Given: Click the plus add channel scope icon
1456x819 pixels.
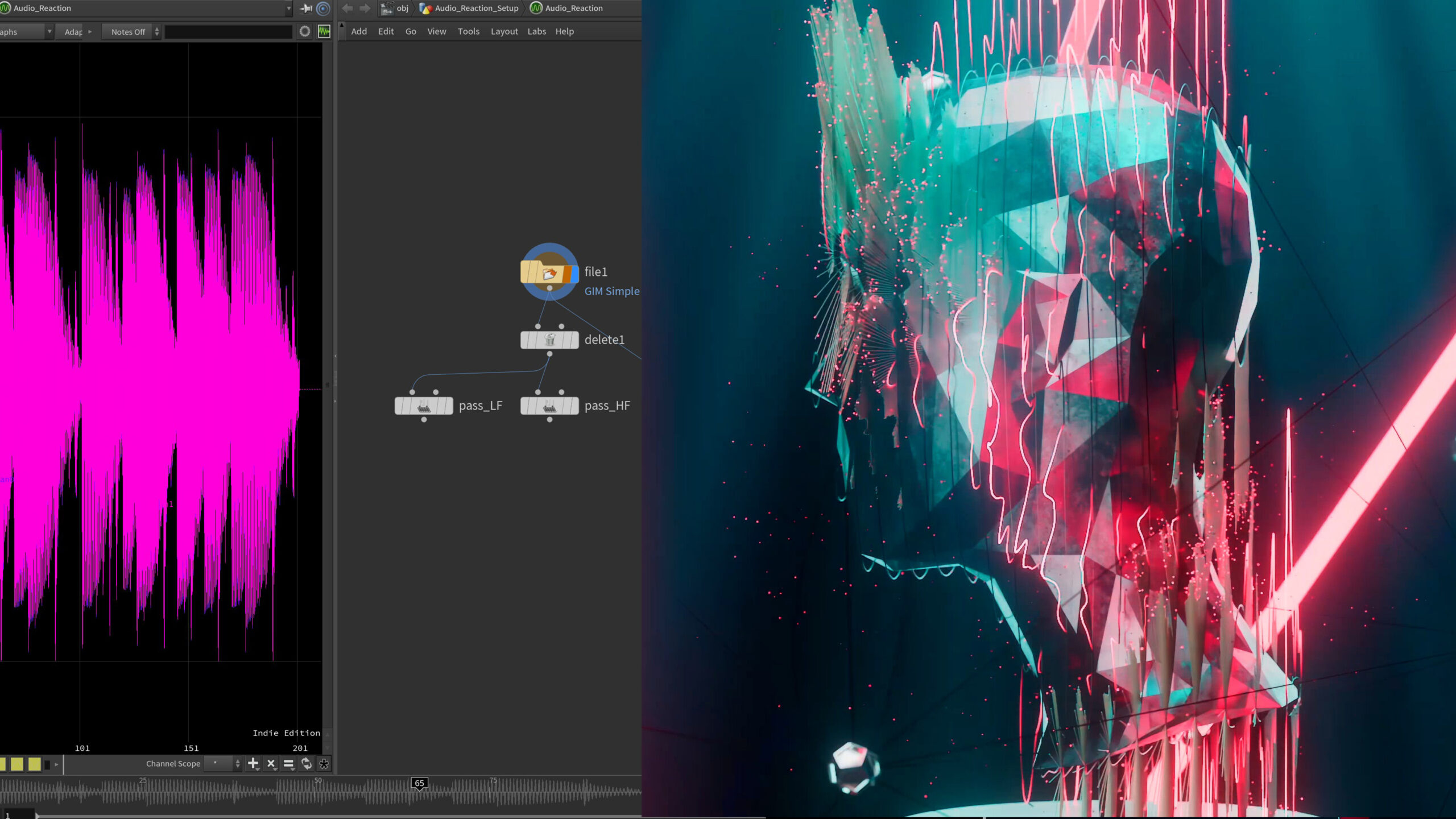Looking at the screenshot, I should coord(254,763).
